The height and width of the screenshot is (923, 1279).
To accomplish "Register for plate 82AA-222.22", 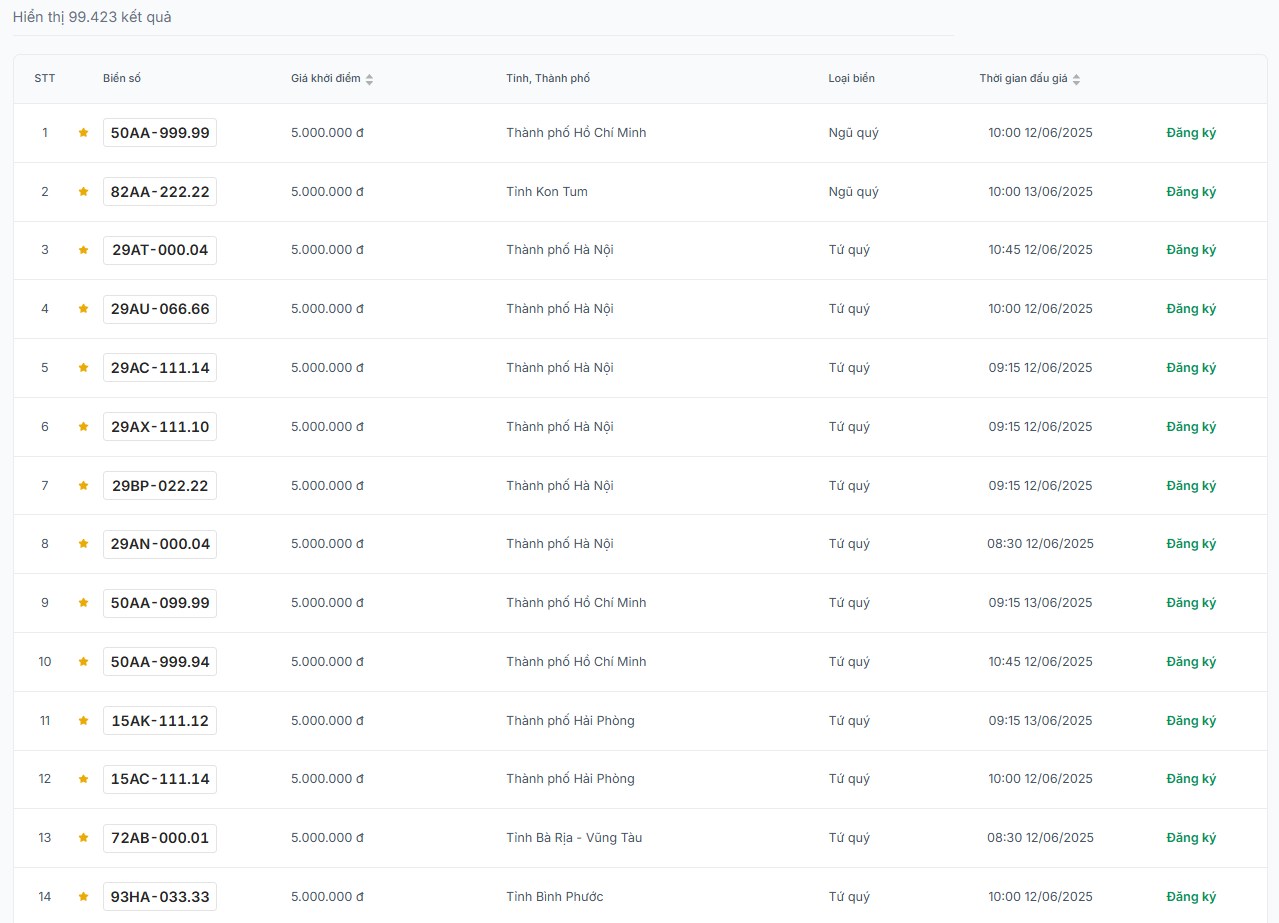I will [x=1191, y=191].
